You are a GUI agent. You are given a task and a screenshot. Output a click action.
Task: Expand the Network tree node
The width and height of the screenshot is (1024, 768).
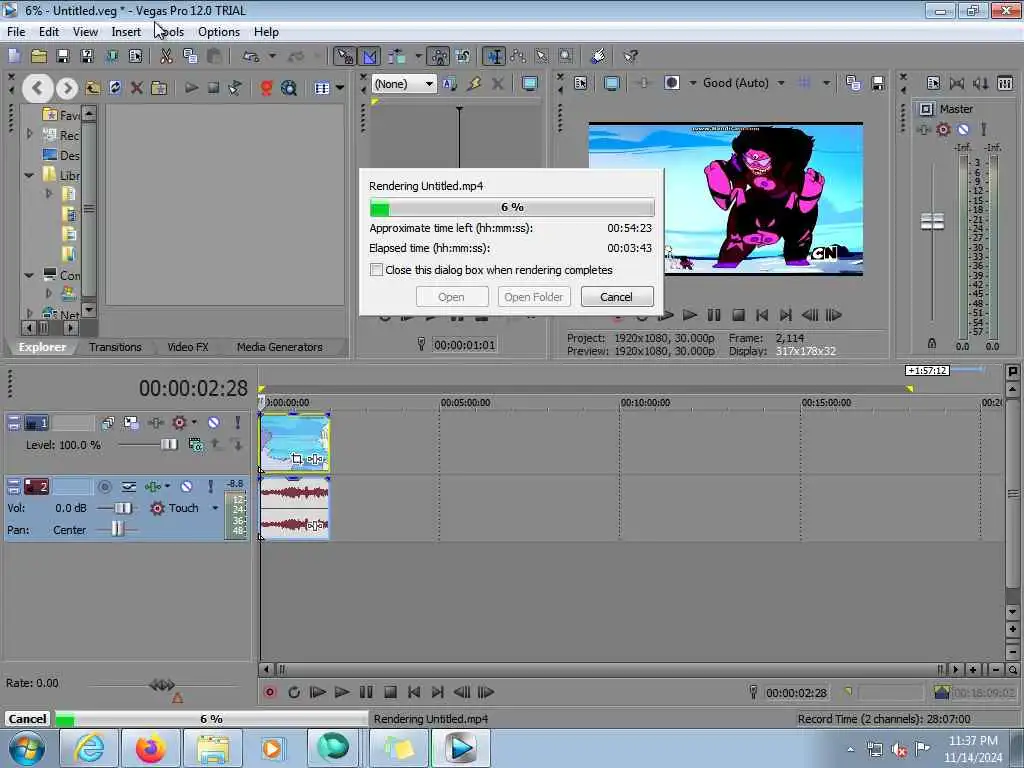pyautogui.click(x=29, y=313)
